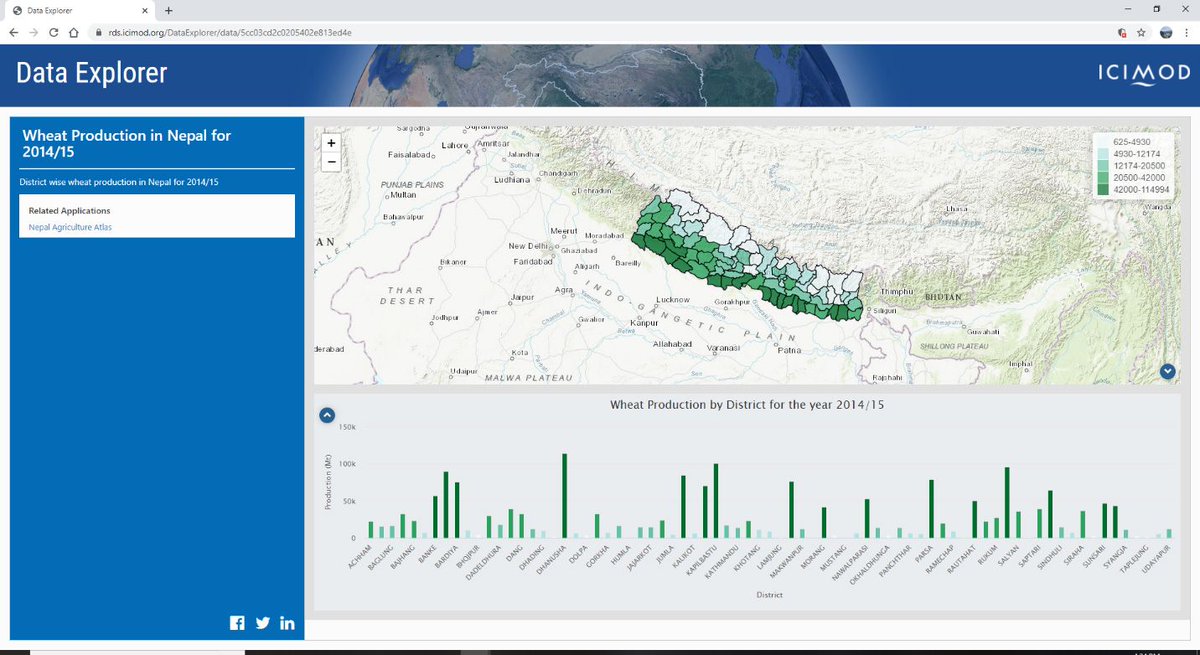The width and height of the screenshot is (1200, 655).
Task: Zoom out the map with minus button
Action: click(x=331, y=161)
